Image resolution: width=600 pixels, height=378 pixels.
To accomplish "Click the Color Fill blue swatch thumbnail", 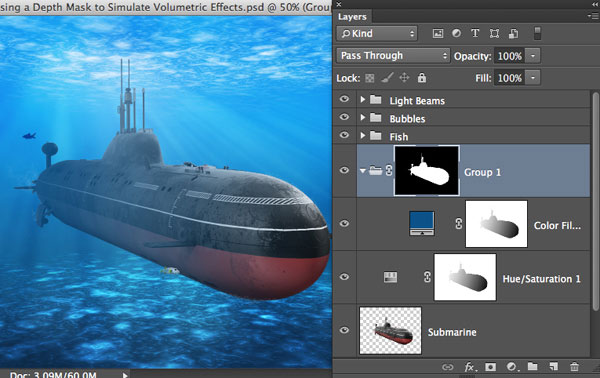I will click(x=422, y=223).
